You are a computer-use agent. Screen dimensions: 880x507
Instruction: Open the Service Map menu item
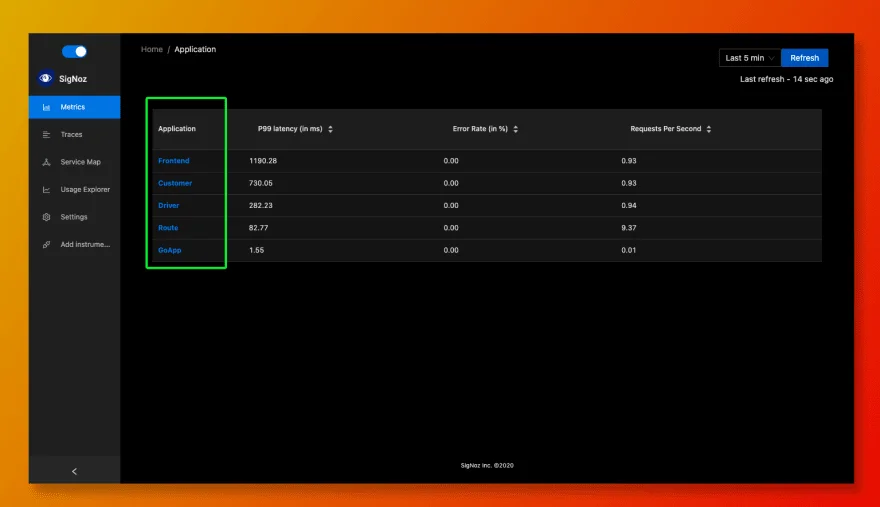(x=74, y=162)
